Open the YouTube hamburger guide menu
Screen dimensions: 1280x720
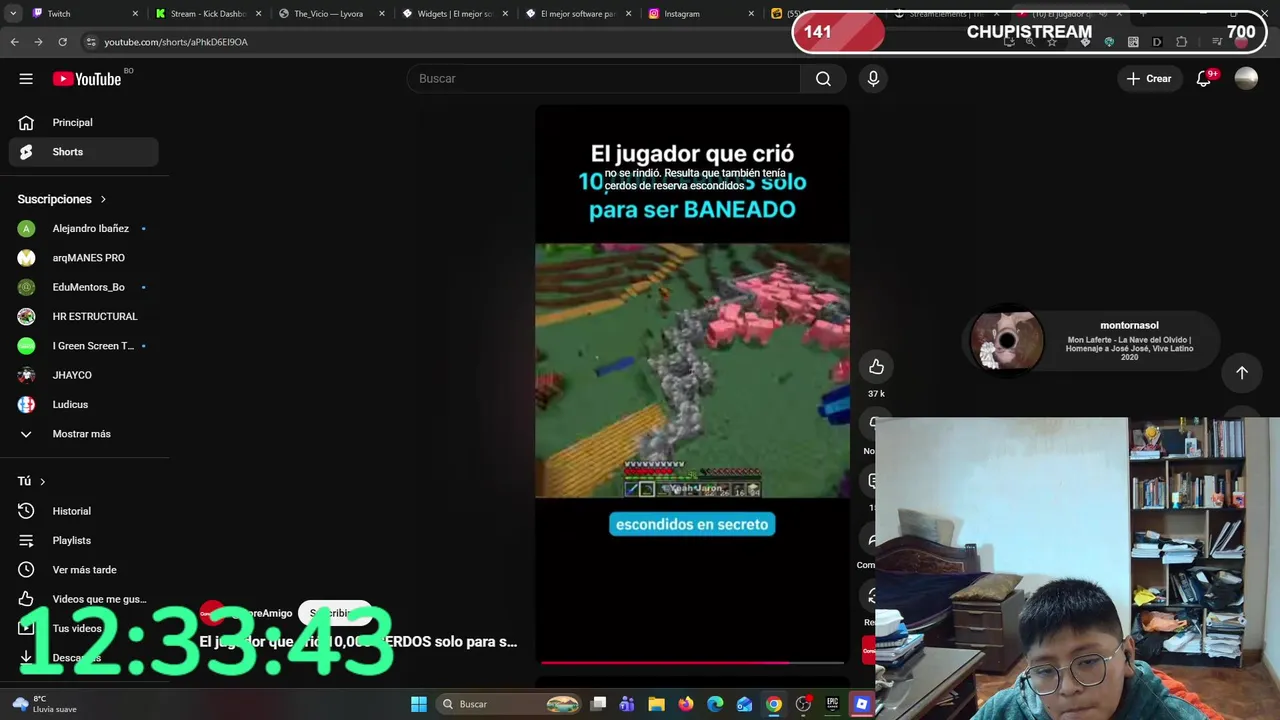pos(26,79)
